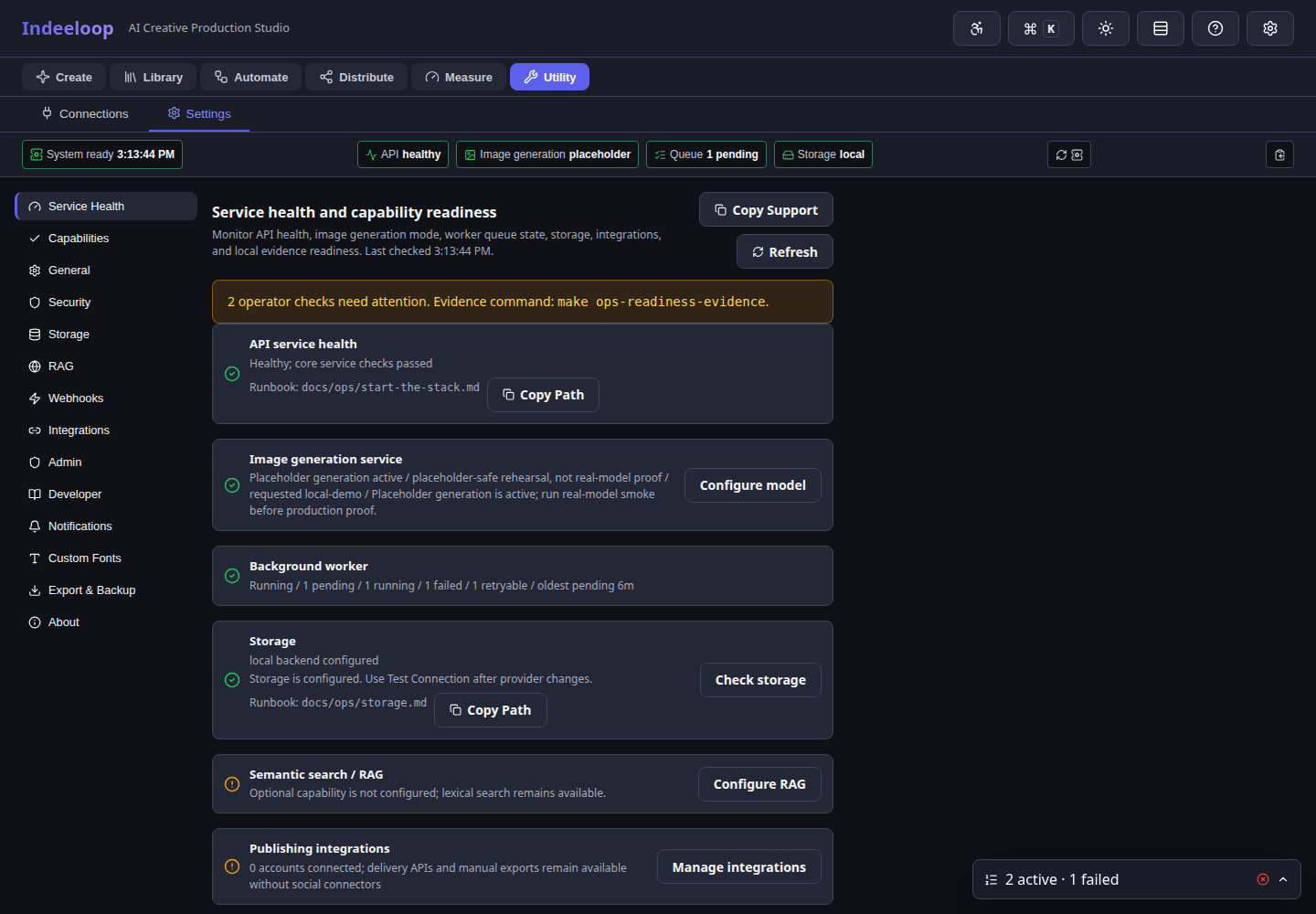Open About in the sidebar
Image resolution: width=1316 pixels, height=914 pixels.
(106, 622)
